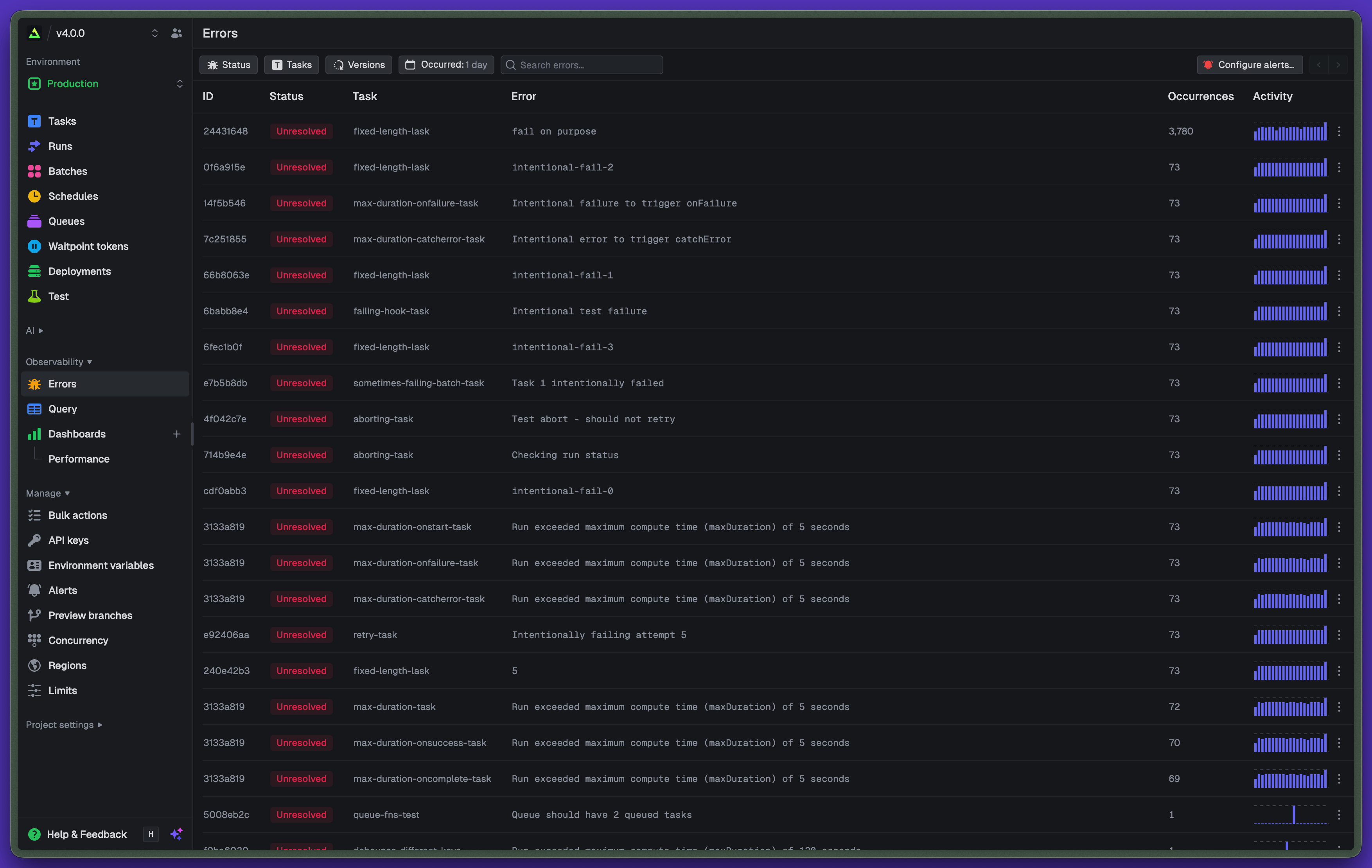Click the AI sparkle icon at bottom
Viewport: 1372px width, 868px height.
pyautogui.click(x=177, y=834)
